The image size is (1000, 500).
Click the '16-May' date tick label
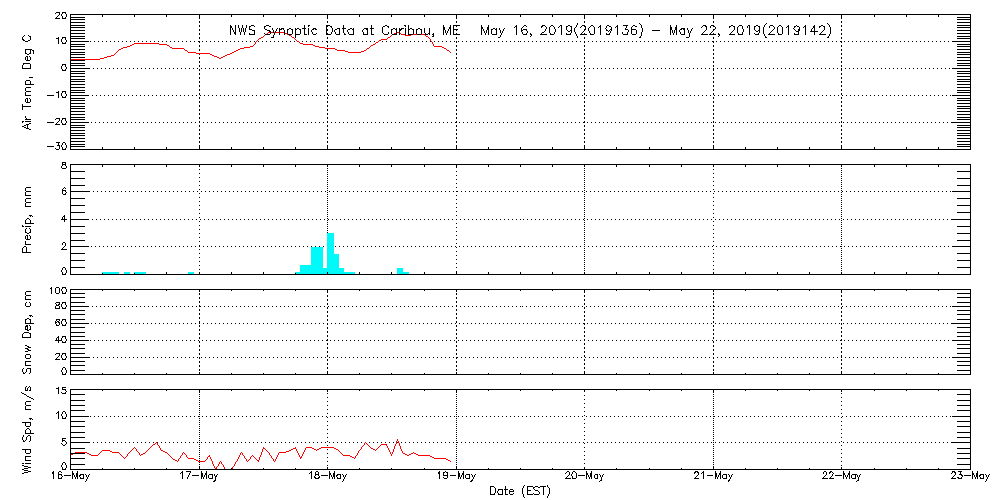click(x=70, y=476)
